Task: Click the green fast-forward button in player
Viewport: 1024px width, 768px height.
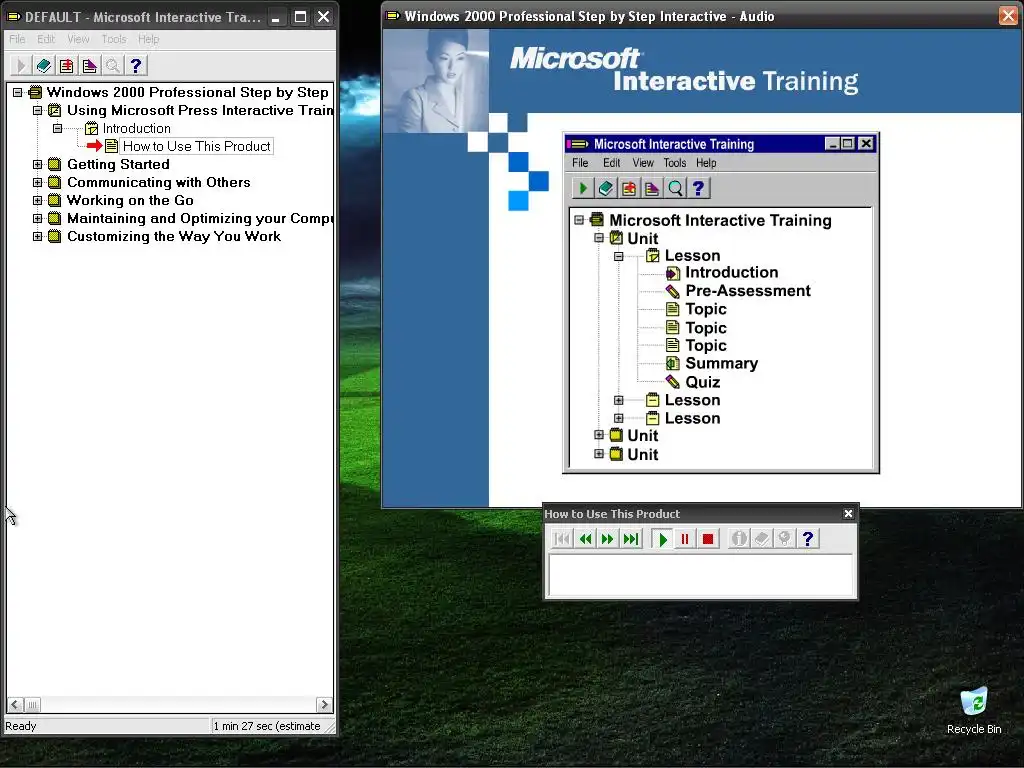Action: pyautogui.click(x=607, y=539)
